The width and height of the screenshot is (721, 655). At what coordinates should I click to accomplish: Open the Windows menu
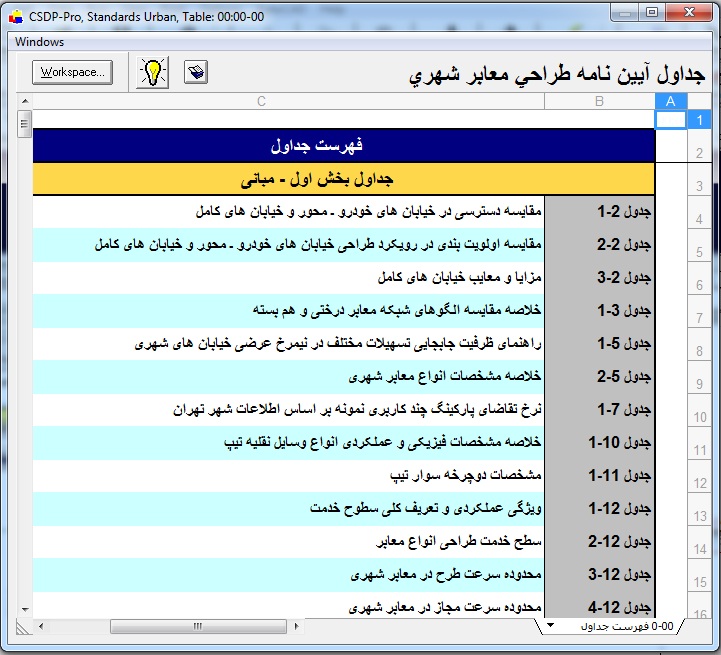click(x=39, y=42)
